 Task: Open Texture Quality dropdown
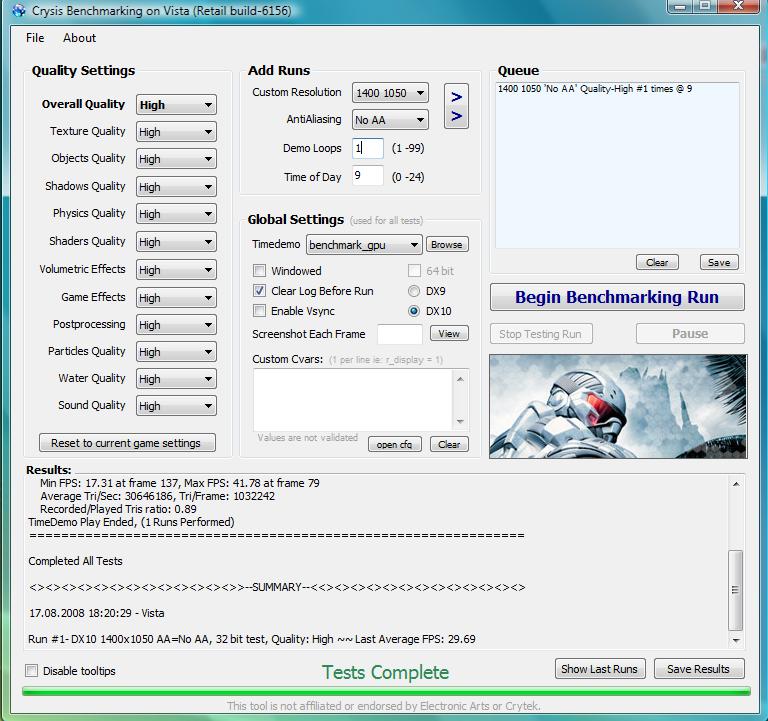(x=176, y=132)
